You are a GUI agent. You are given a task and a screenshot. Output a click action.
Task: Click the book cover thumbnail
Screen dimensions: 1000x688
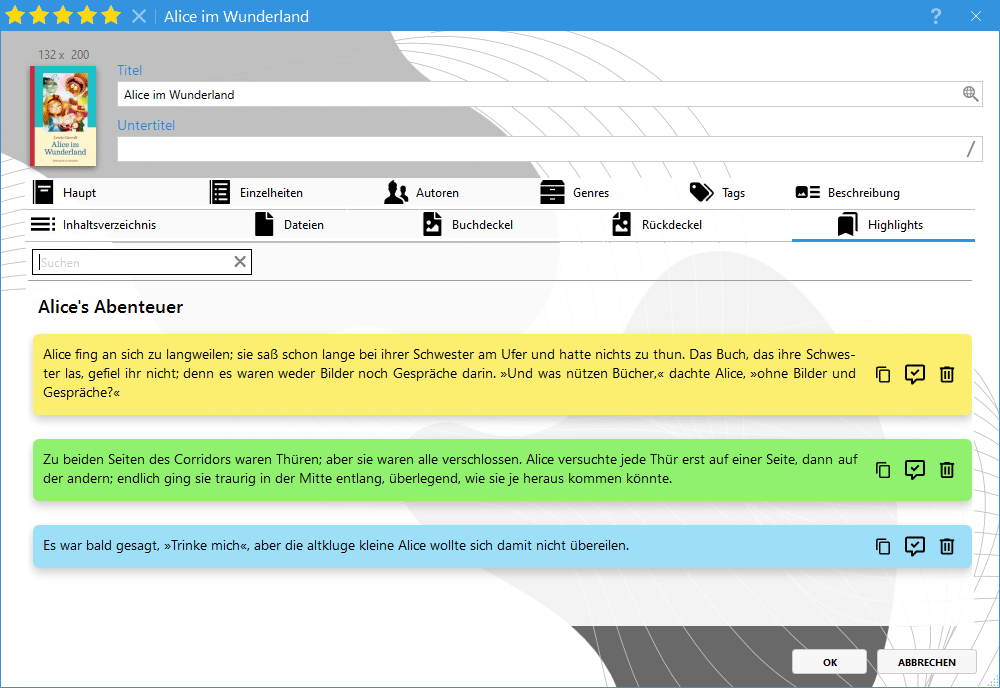(63, 116)
